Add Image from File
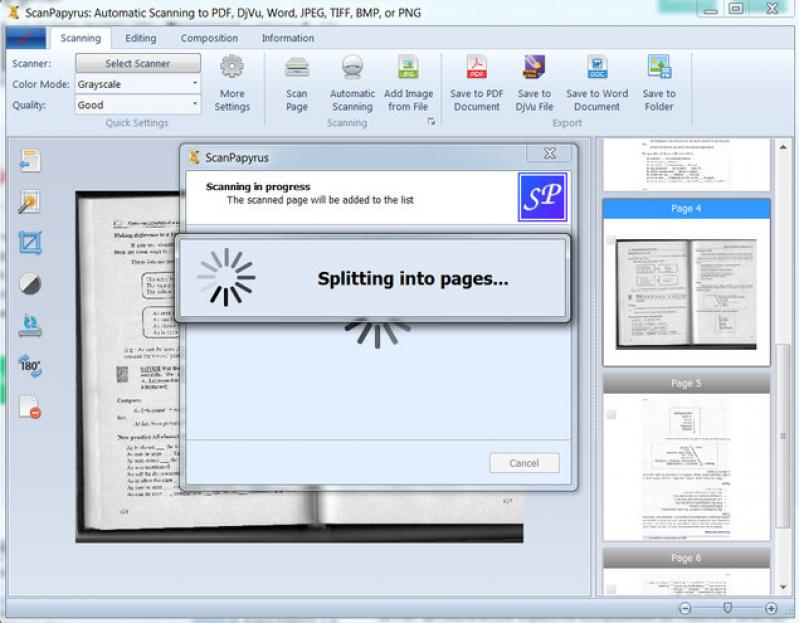This screenshot has height=623, width=799. pos(408,67)
